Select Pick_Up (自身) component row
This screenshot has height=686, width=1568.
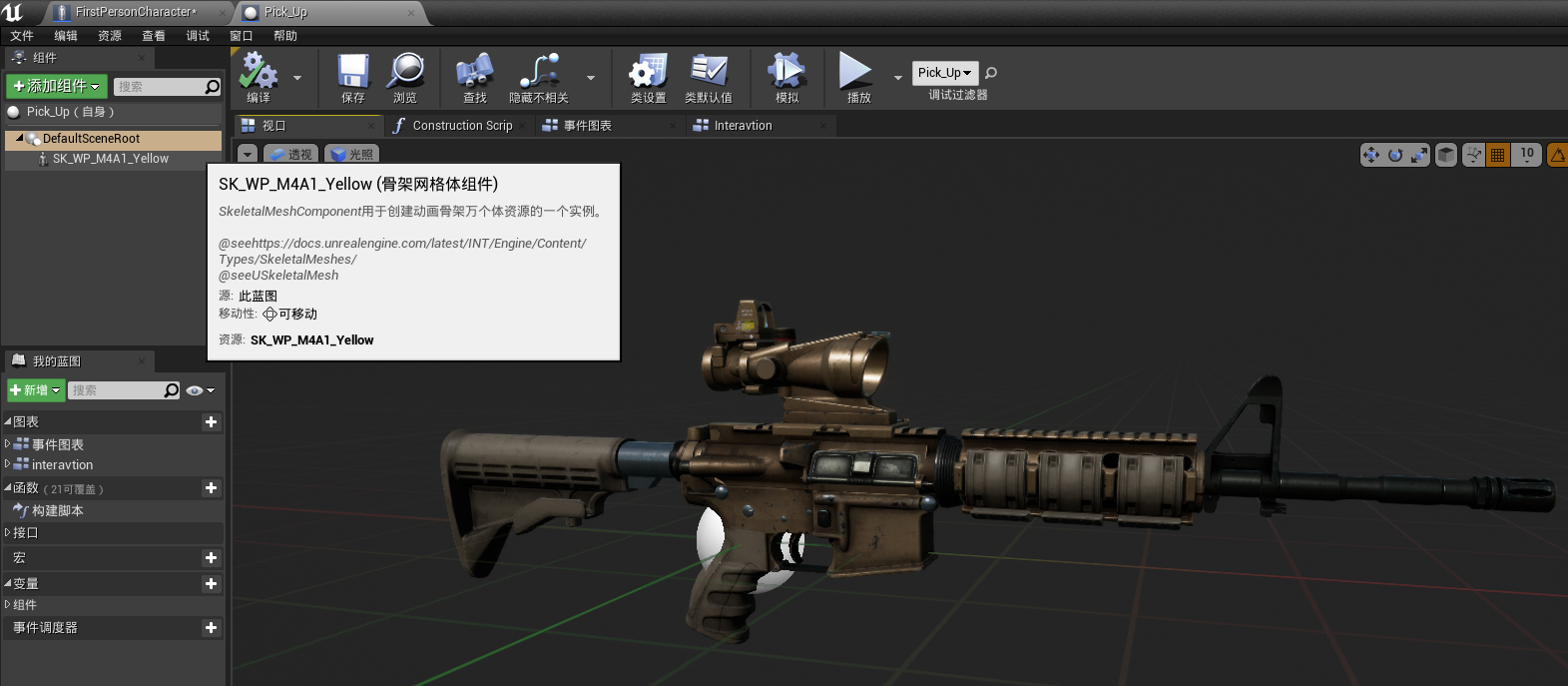coord(113,112)
